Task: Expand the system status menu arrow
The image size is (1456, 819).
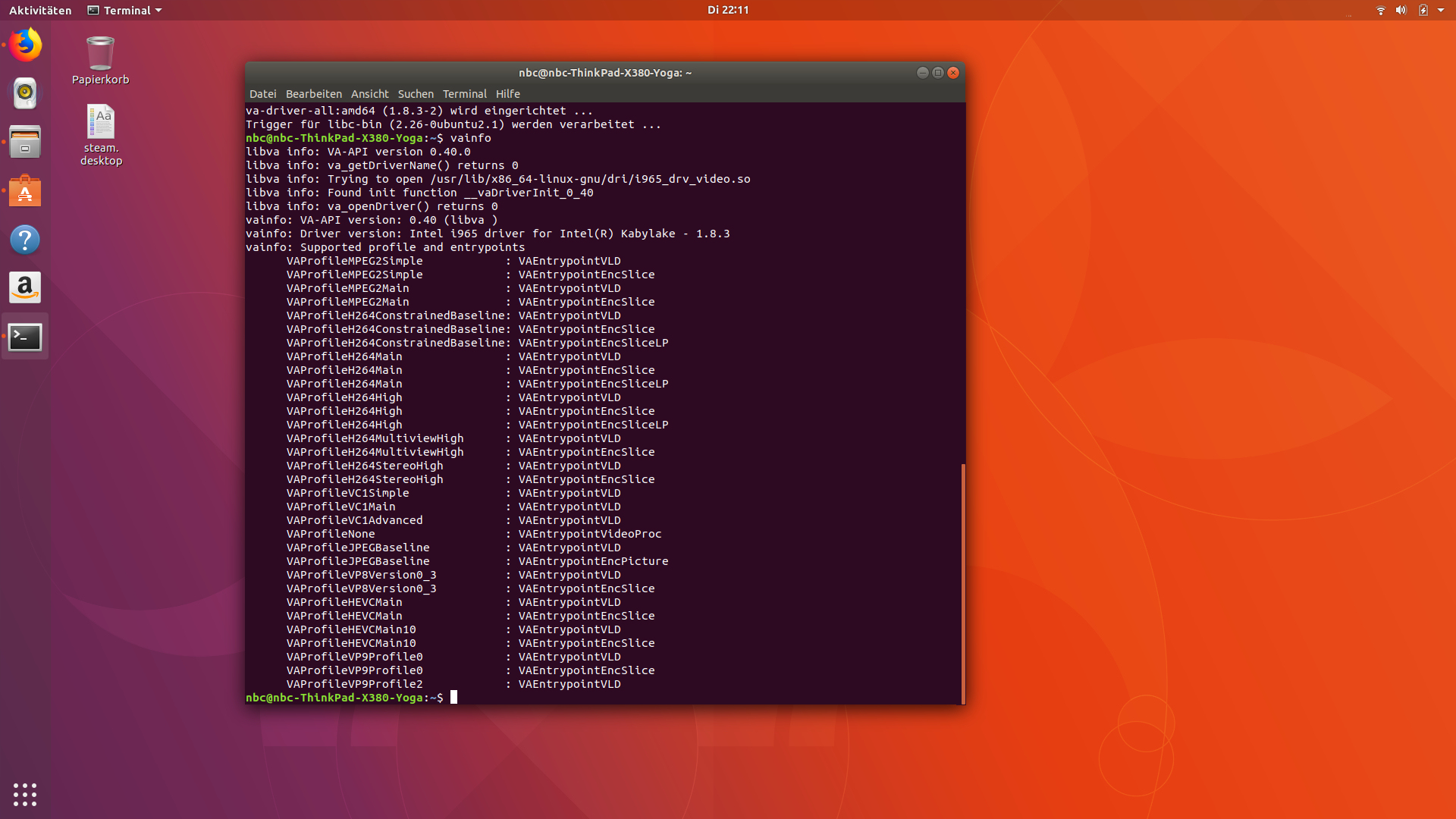Action: pos(1441,10)
